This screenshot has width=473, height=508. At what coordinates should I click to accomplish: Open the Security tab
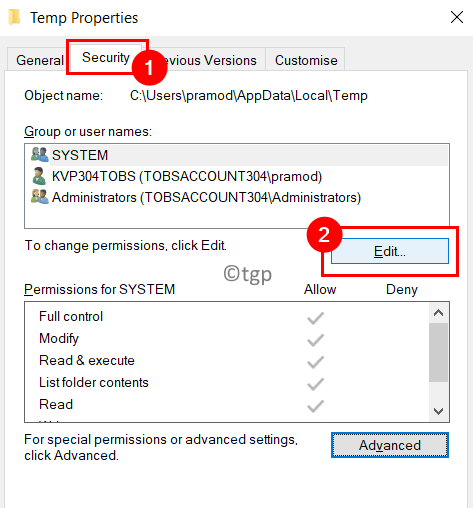pyautogui.click(x=106, y=57)
